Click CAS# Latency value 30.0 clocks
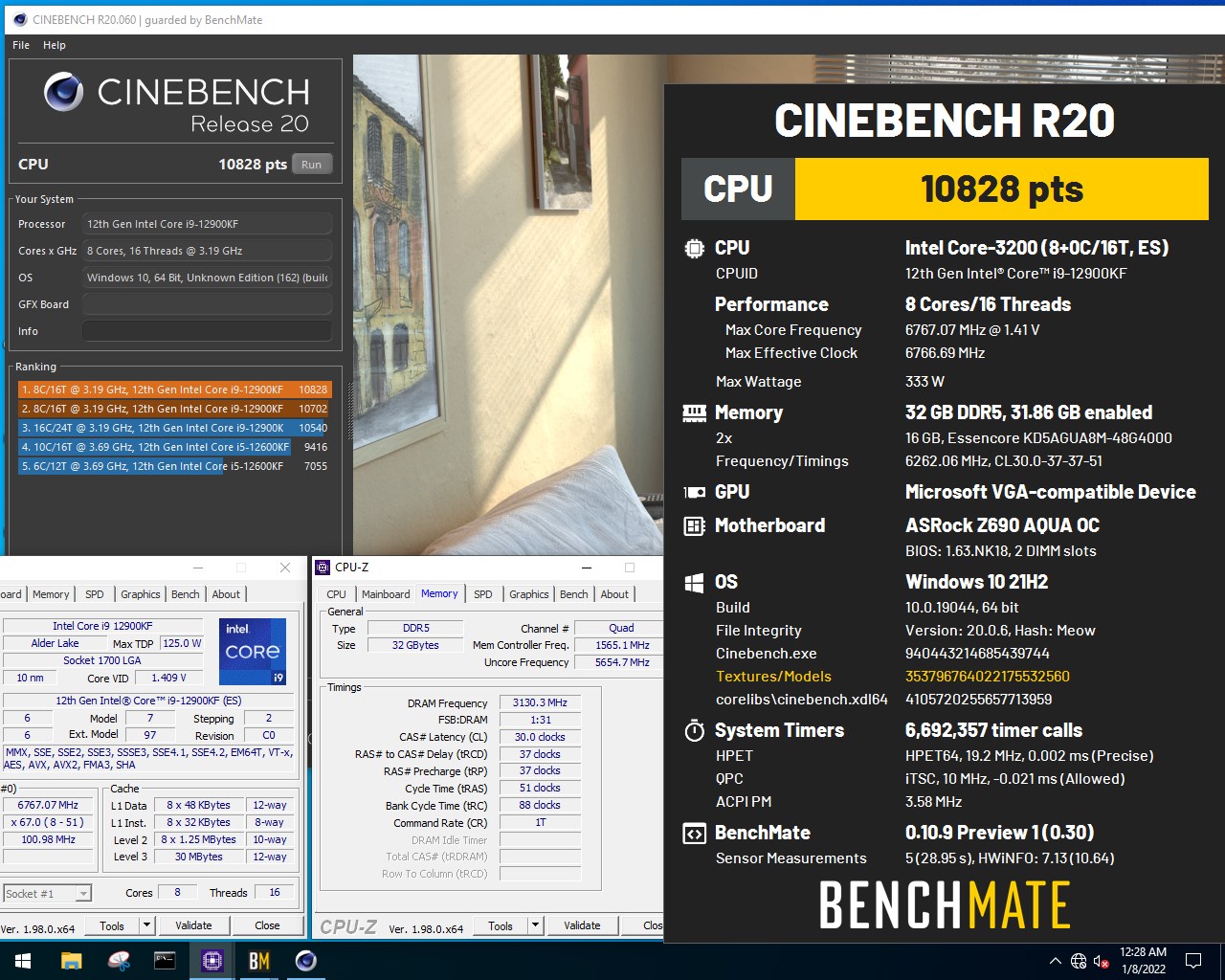The width and height of the screenshot is (1225, 980). [540, 737]
